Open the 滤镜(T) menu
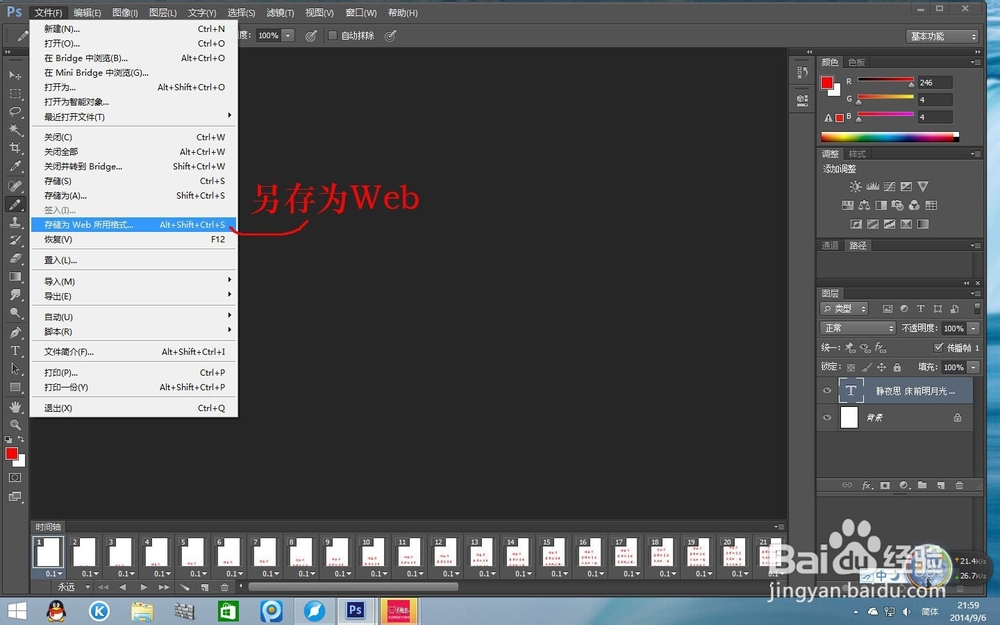 (x=280, y=12)
